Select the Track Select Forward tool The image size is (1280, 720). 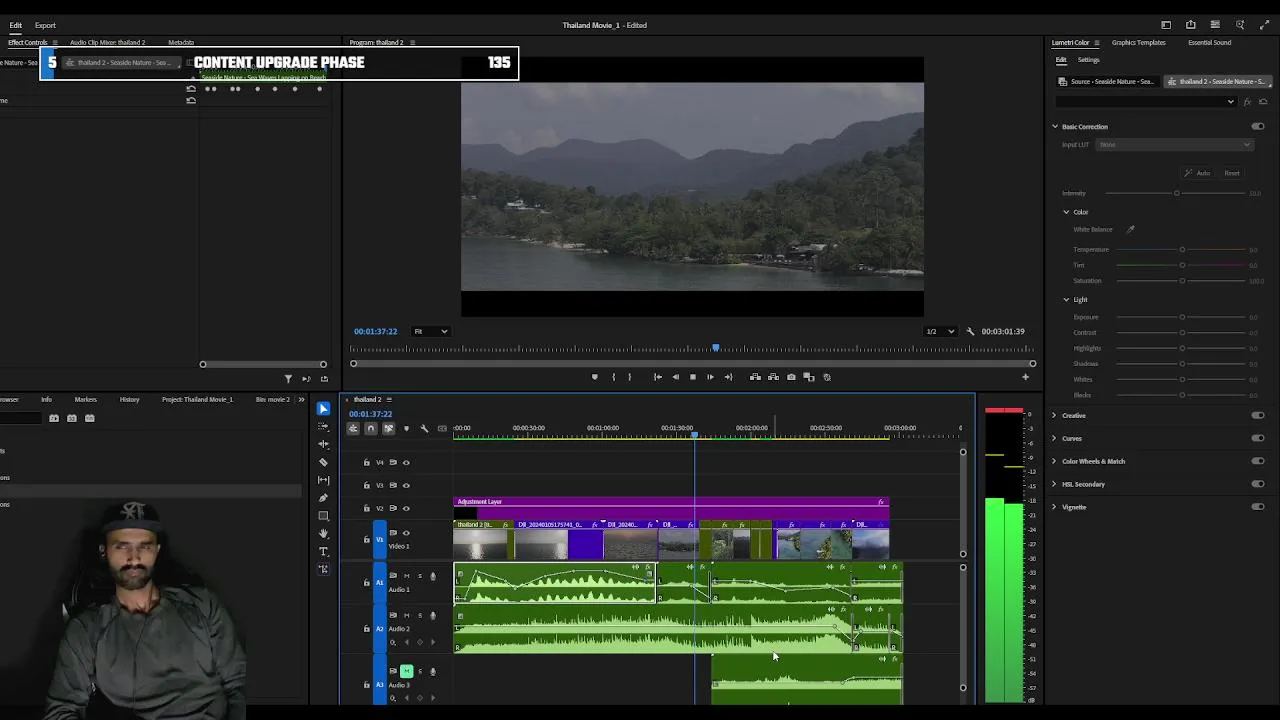[323, 426]
